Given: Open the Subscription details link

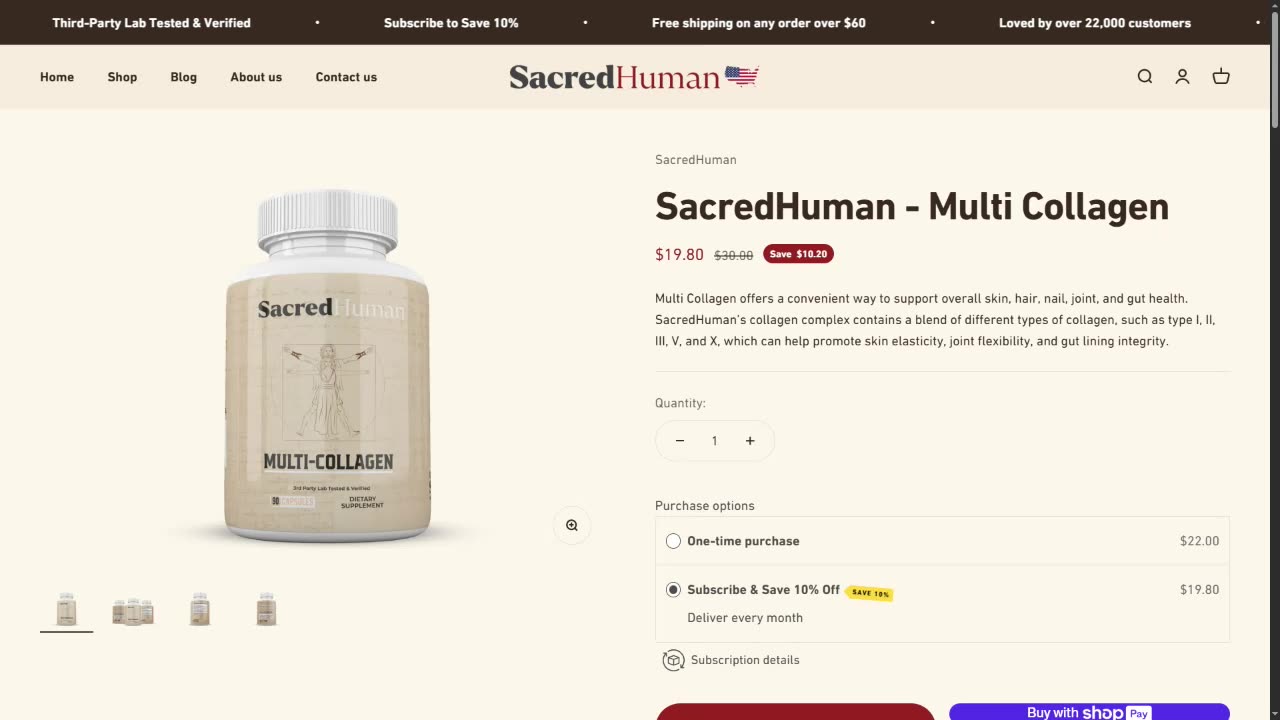Looking at the screenshot, I should (x=745, y=660).
